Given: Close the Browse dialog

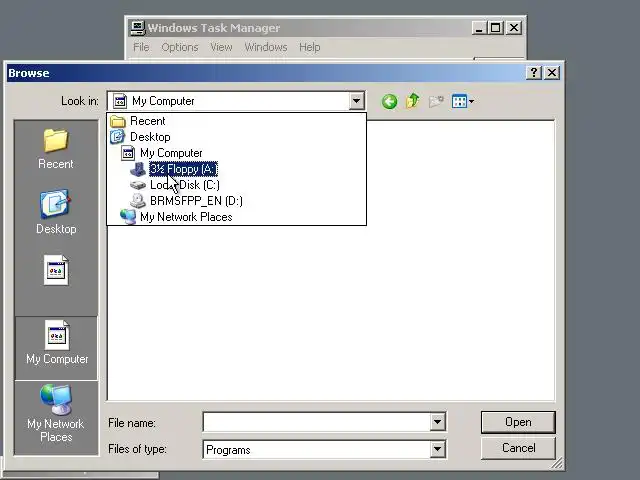Looking at the screenshot, I should [x=552, y=73].
